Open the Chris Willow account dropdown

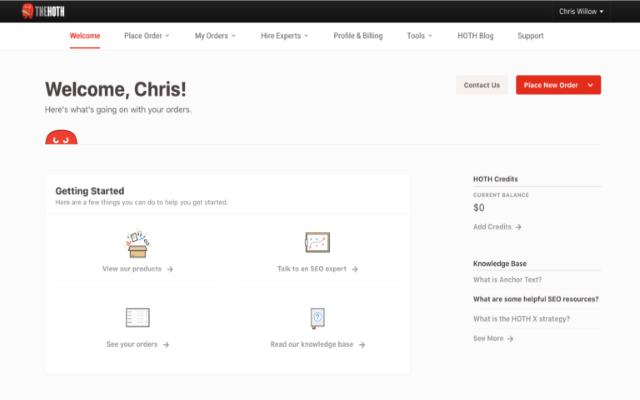(x=580, y=11)
